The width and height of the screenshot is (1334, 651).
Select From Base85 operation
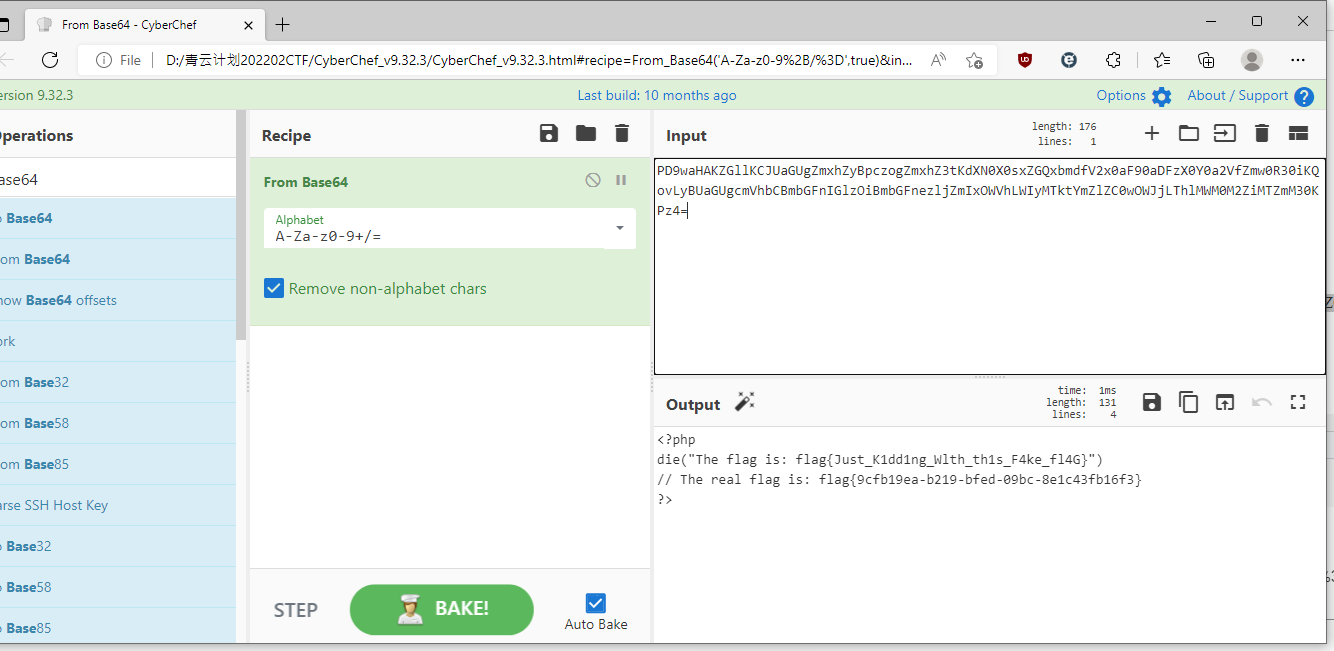click(118, 464)
